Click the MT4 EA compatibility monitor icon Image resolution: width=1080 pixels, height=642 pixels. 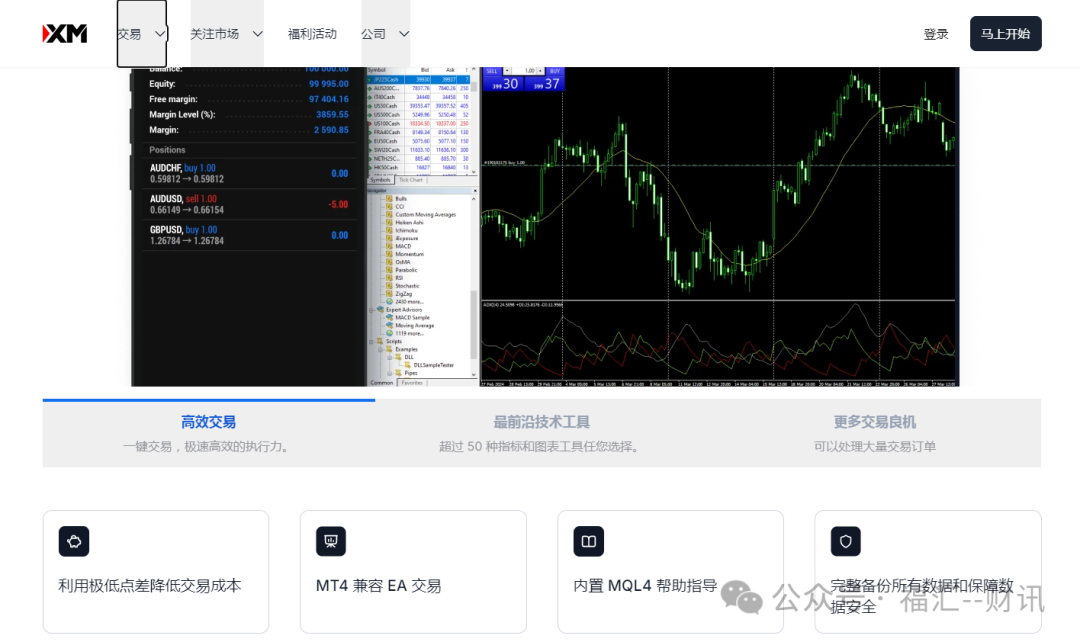(x=331, y=541)
